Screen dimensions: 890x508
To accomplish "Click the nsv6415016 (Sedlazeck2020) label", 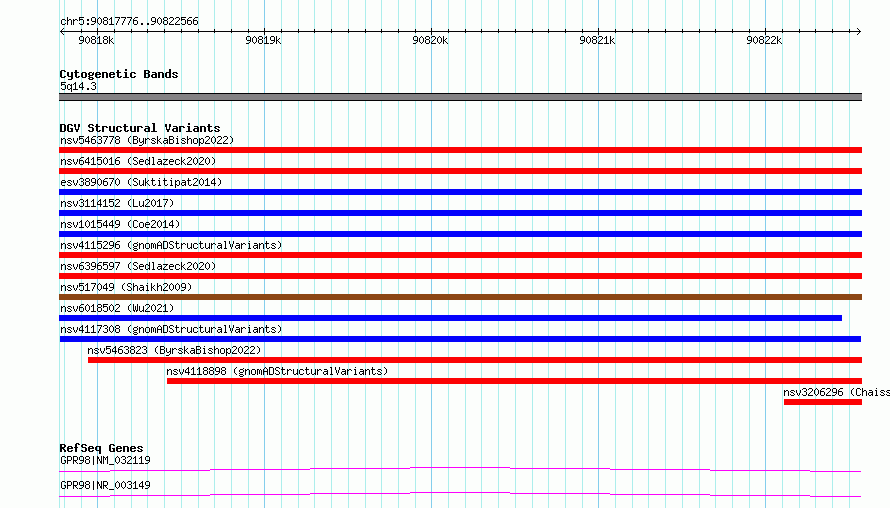I will pos(138,161).
